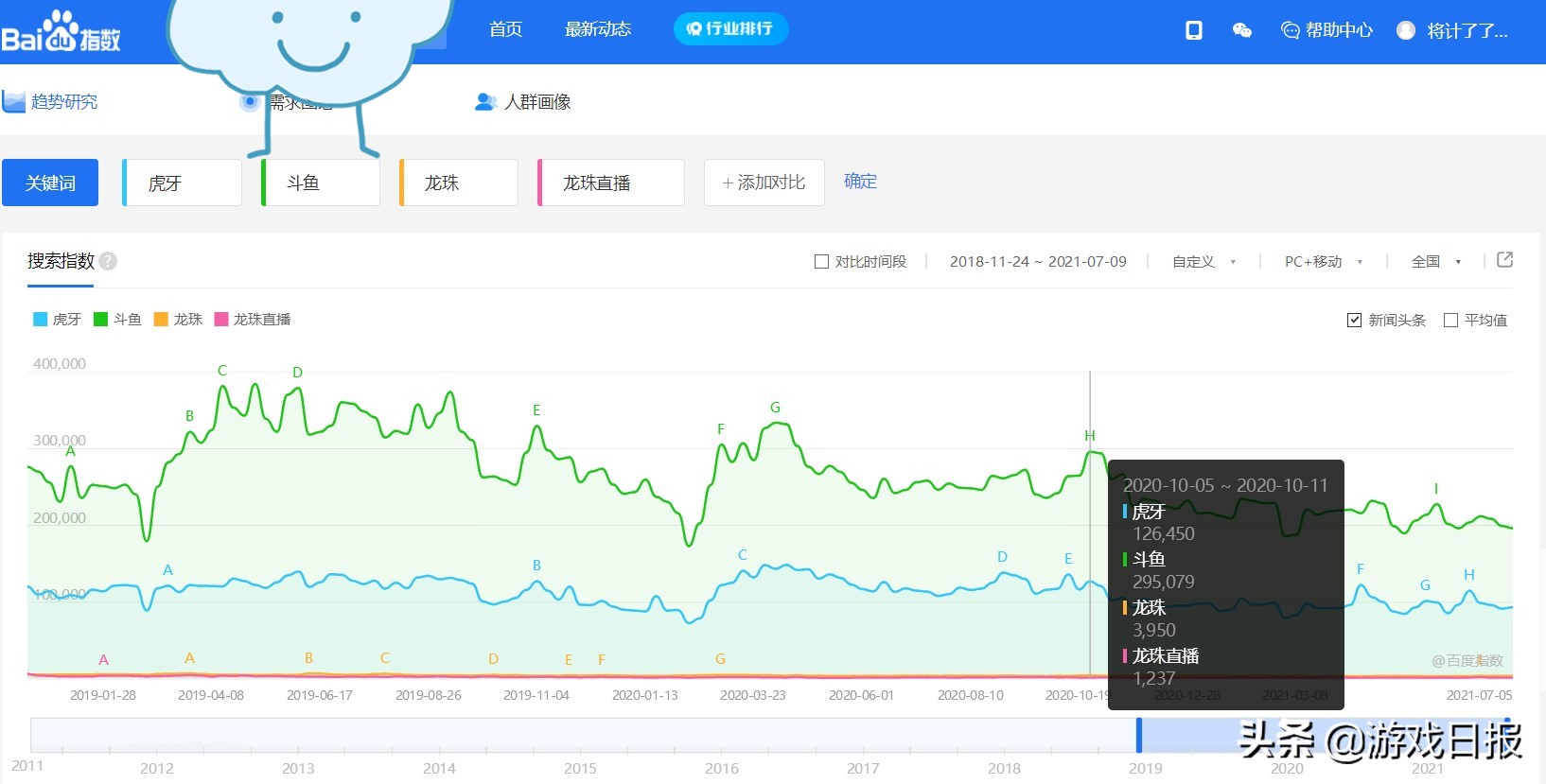
Task: Enable 对比时间段 checkbox
Action: coord(821,261)
